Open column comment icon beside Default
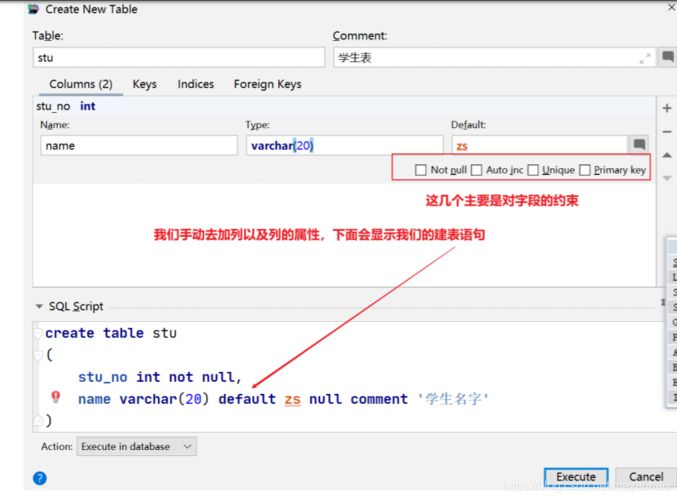This screenshot has height=500, width=677. 639,145
